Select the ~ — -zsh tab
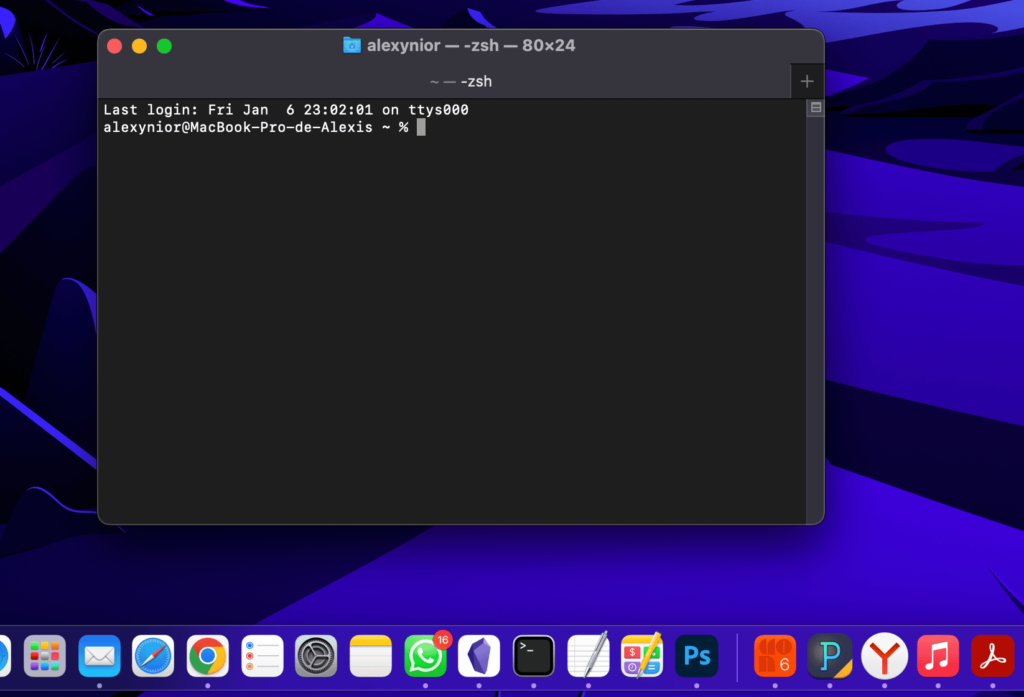Screen dimensions: 1024x697 pyautogui.click(x=460, y=81)
